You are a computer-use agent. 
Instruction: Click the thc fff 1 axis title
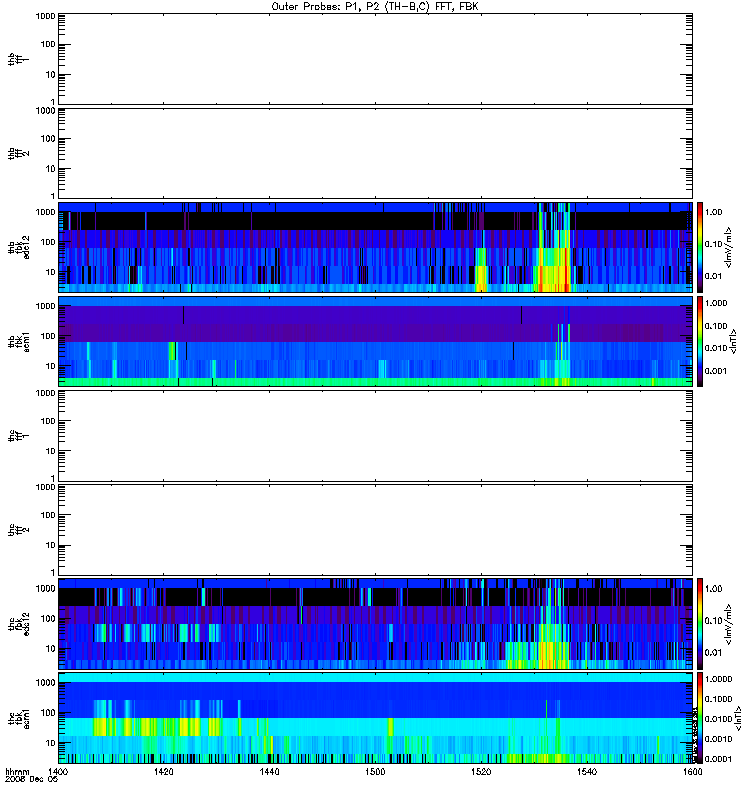tap(18, 436)
